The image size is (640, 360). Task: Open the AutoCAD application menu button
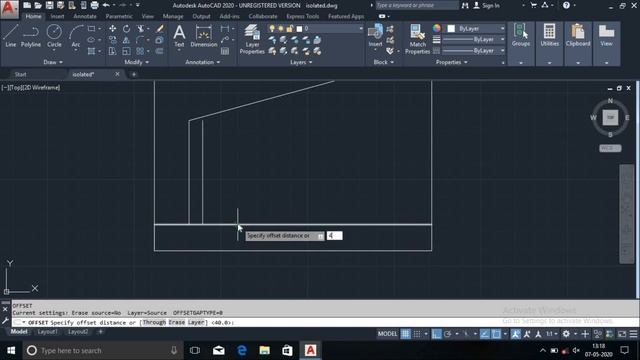[x=9, y=9]
